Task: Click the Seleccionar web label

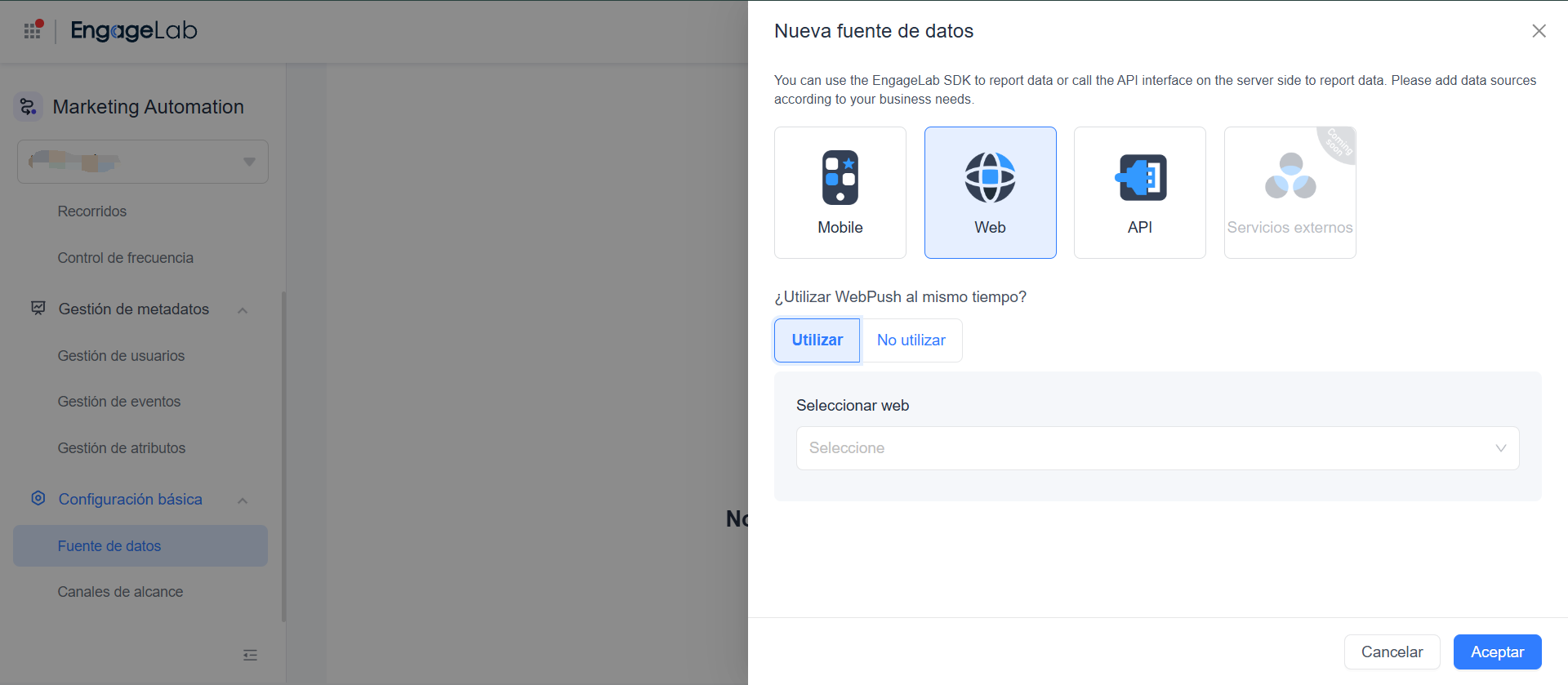Action: 853,406
